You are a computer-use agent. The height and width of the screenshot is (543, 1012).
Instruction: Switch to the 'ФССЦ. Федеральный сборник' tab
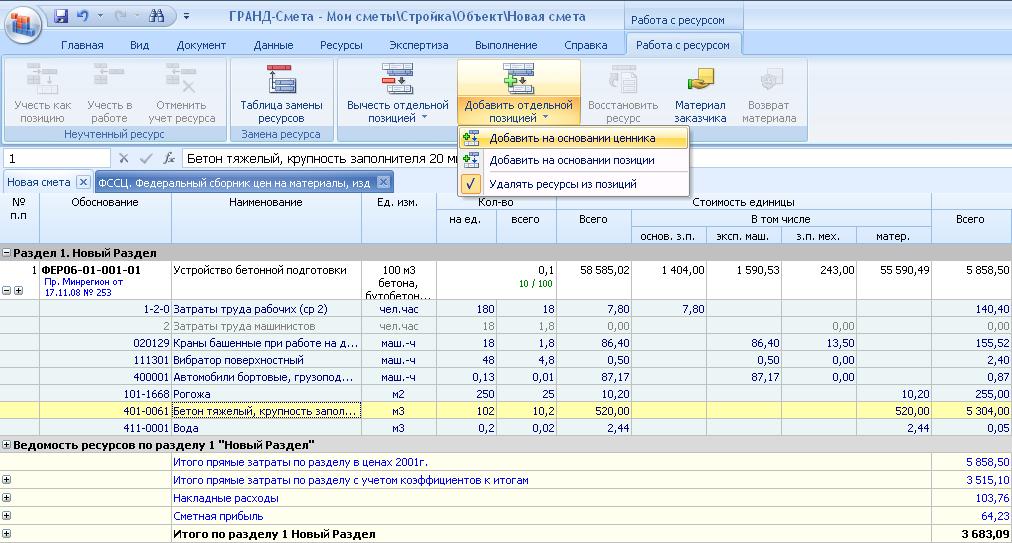234,183
